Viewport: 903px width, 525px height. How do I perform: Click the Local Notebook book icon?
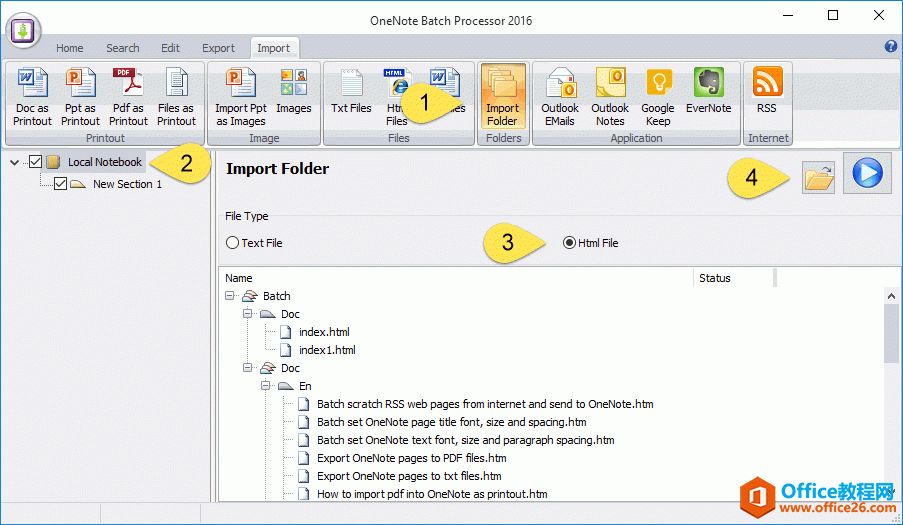tap(54, 162)
